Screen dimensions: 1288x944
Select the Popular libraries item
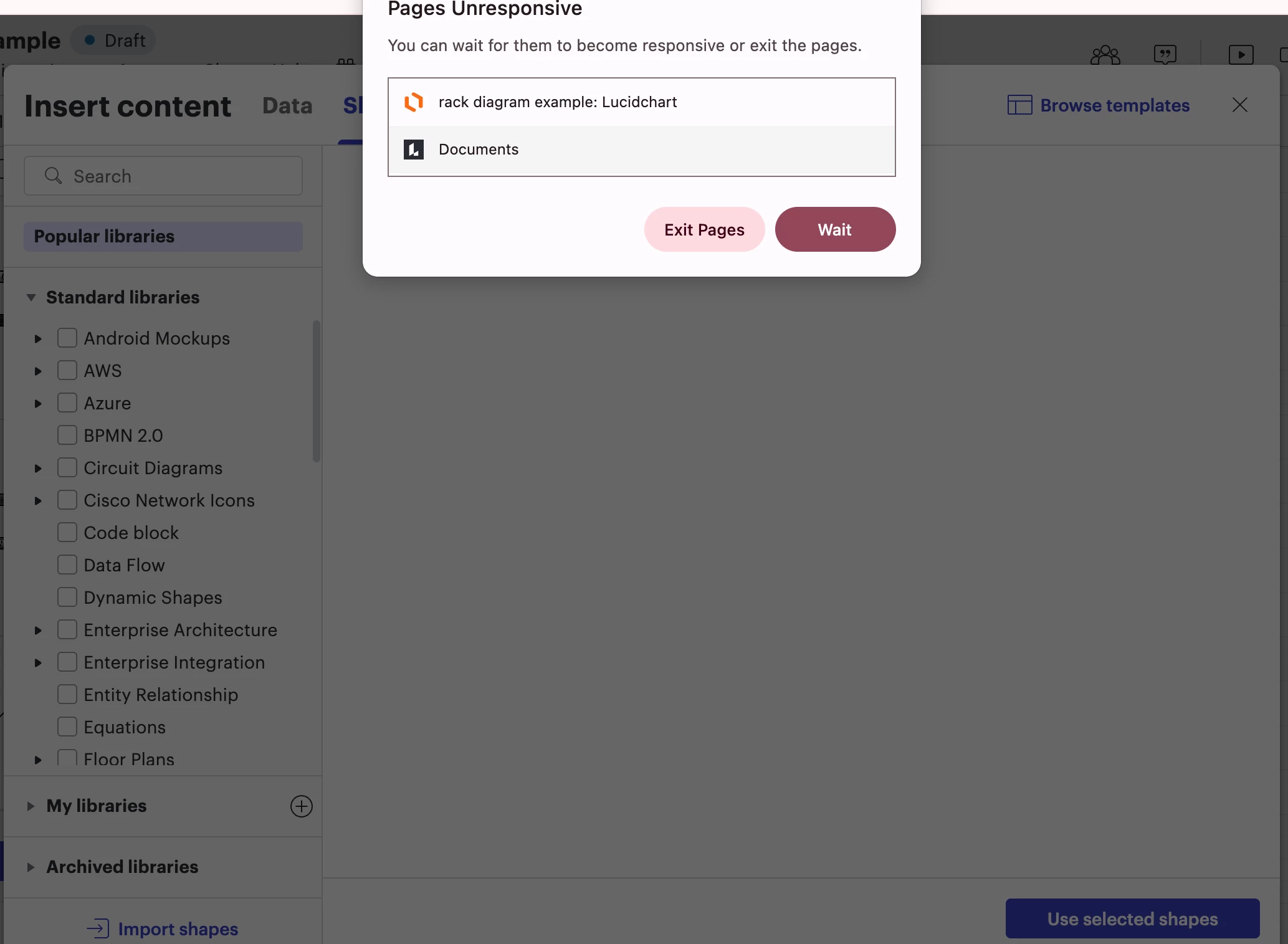pyautogui.click(x=163, y=237)
